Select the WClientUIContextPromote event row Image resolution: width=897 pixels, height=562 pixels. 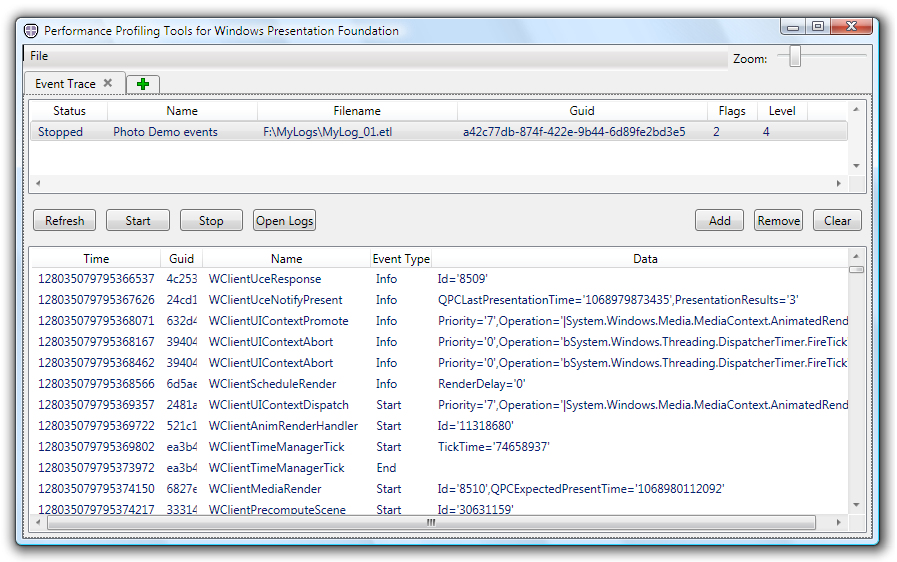tap(439, 321)
